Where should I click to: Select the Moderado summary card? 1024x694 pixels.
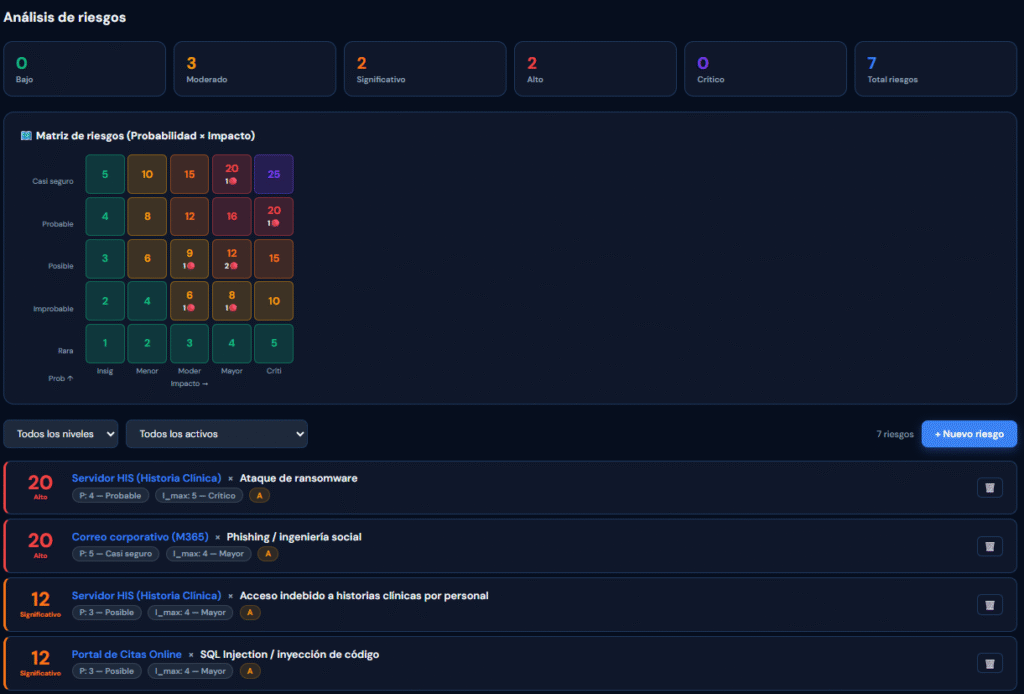click(x=255, y=69)
